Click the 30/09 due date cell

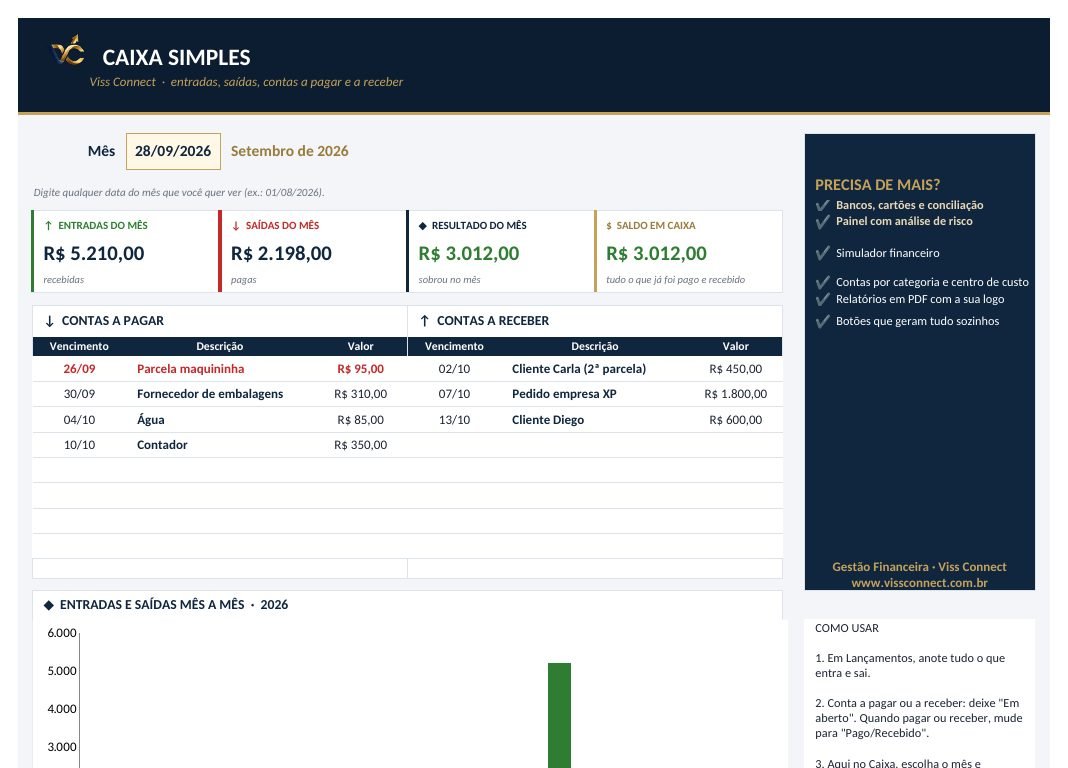click(x=79, y=394)
